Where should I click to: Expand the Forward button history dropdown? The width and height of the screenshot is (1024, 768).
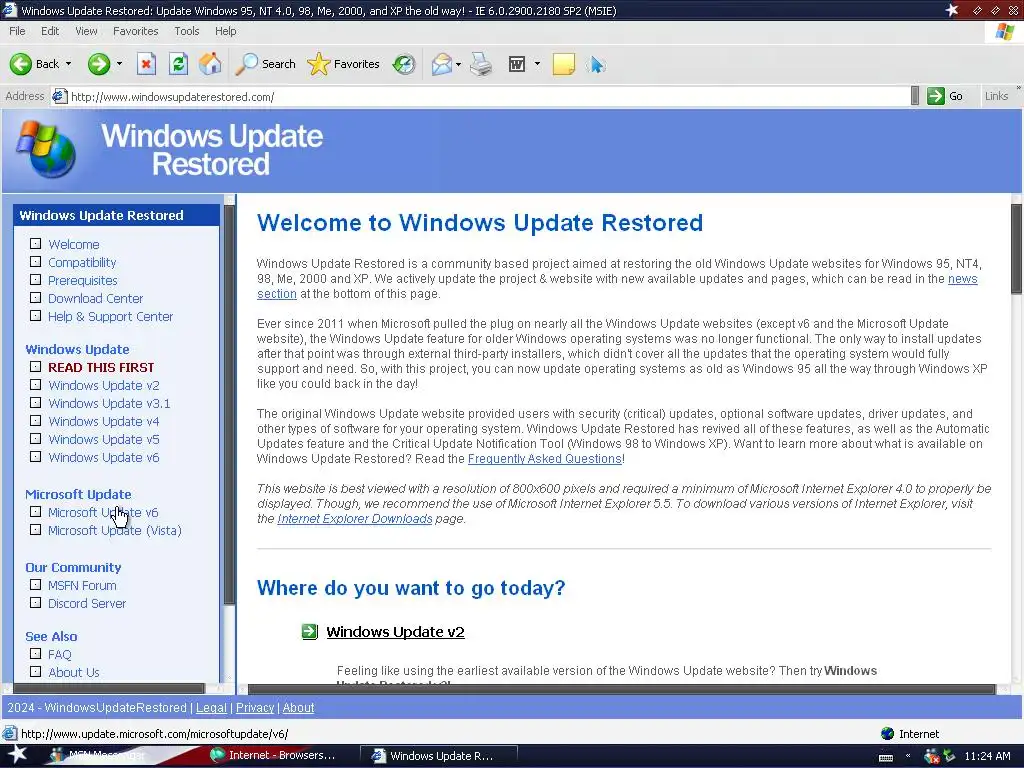(119, 64)
